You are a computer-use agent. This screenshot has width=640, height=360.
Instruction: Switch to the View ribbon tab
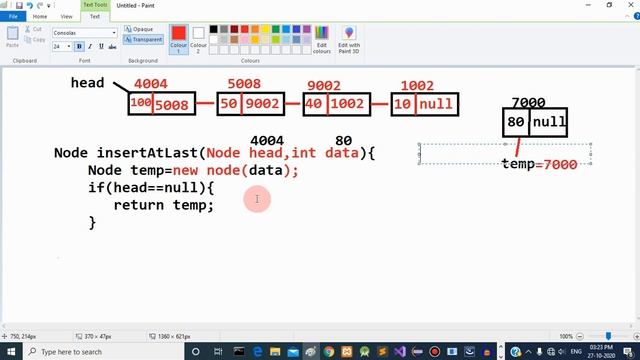(67, 17)
